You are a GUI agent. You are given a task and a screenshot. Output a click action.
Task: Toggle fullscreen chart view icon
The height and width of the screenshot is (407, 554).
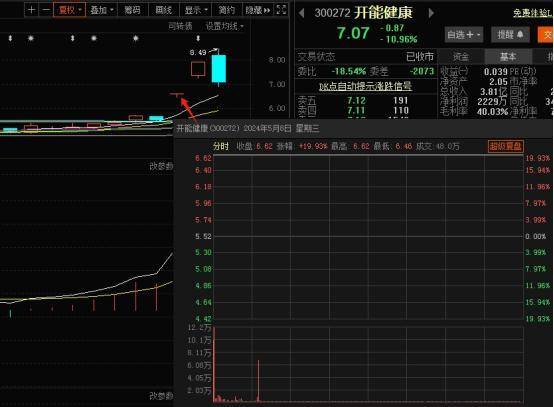click(281, 10)
